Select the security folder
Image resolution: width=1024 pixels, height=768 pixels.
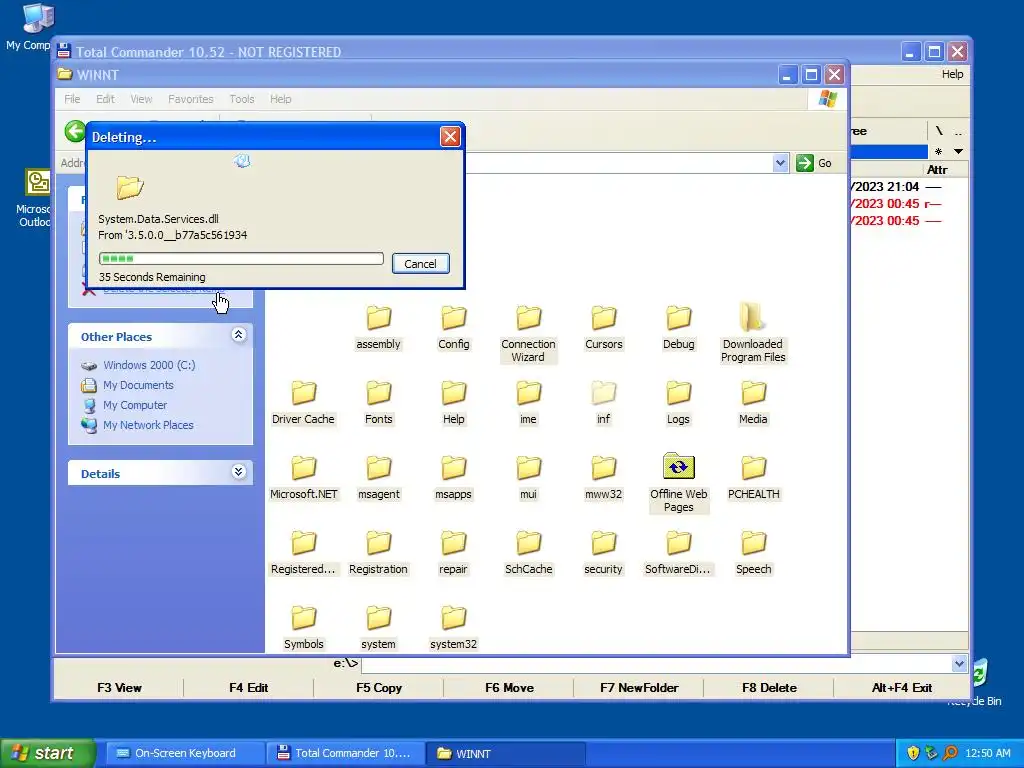point(603,553)
